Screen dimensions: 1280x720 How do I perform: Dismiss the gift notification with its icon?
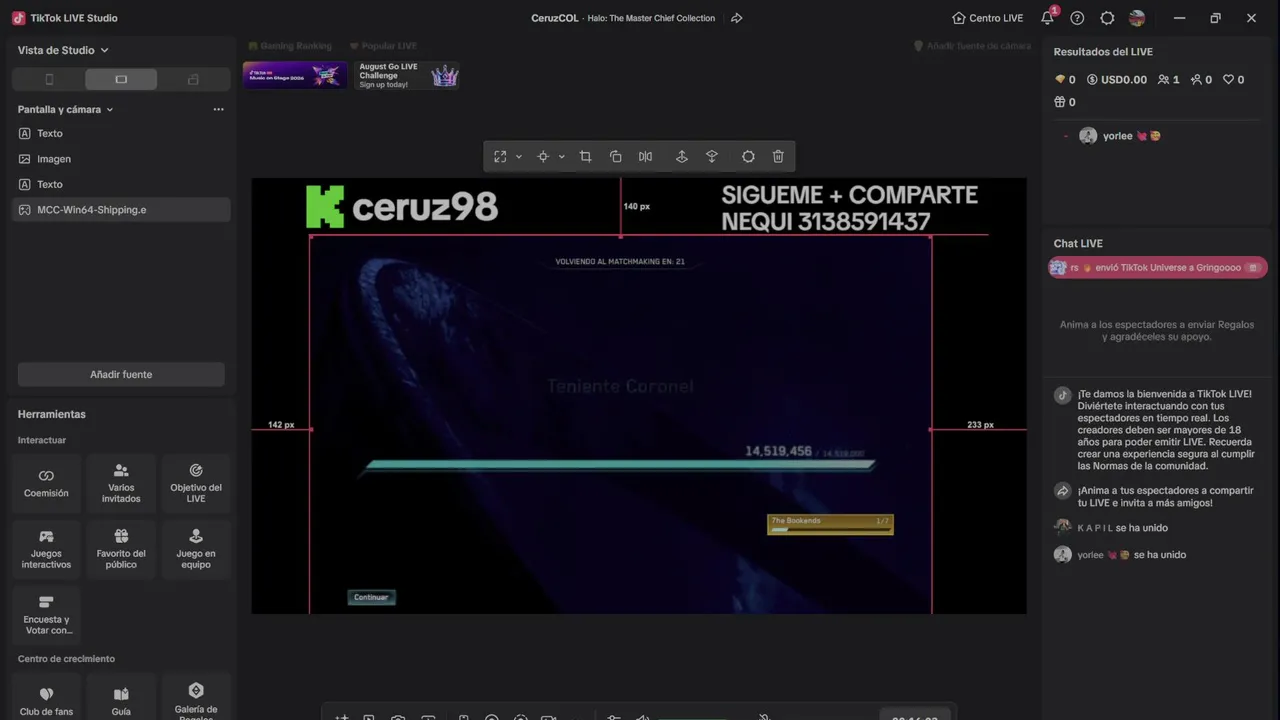point(1253,268)
